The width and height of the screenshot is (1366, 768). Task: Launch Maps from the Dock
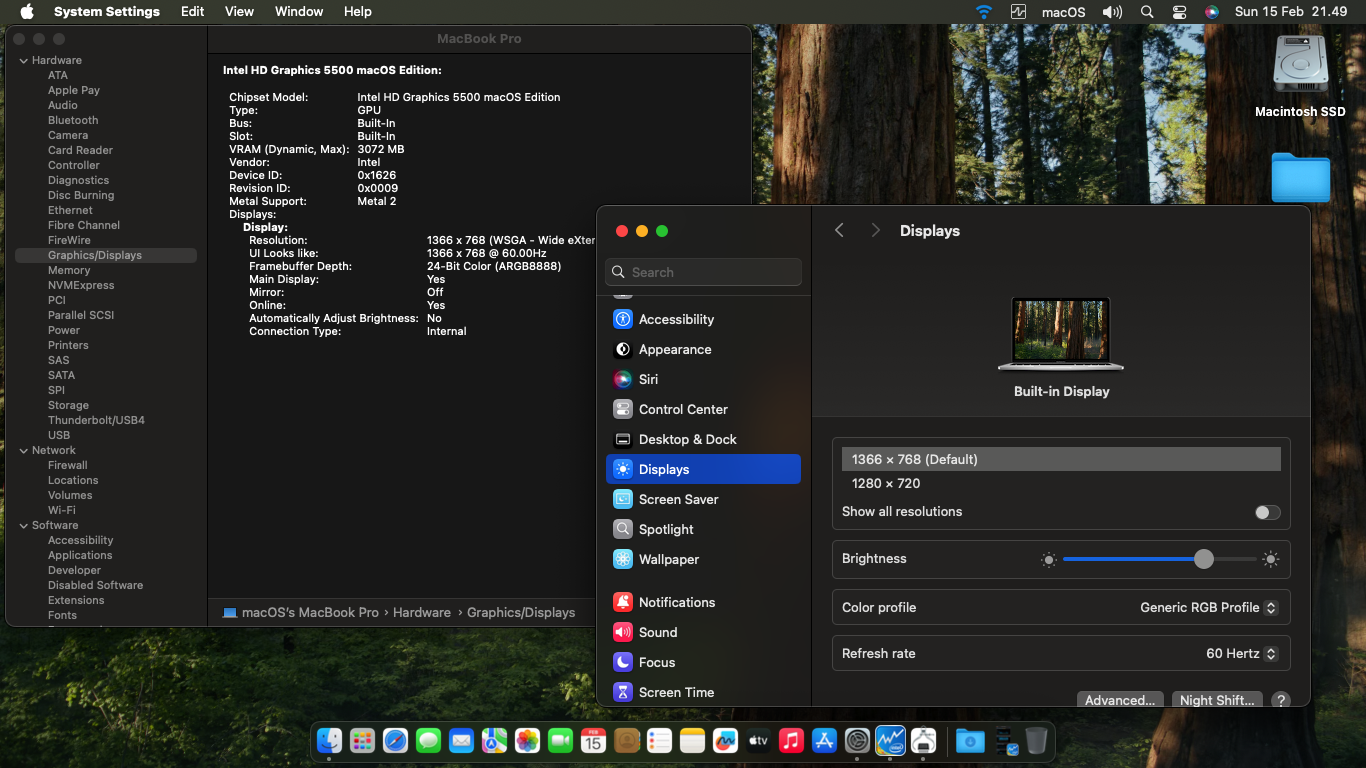click(x=494, y=741)
